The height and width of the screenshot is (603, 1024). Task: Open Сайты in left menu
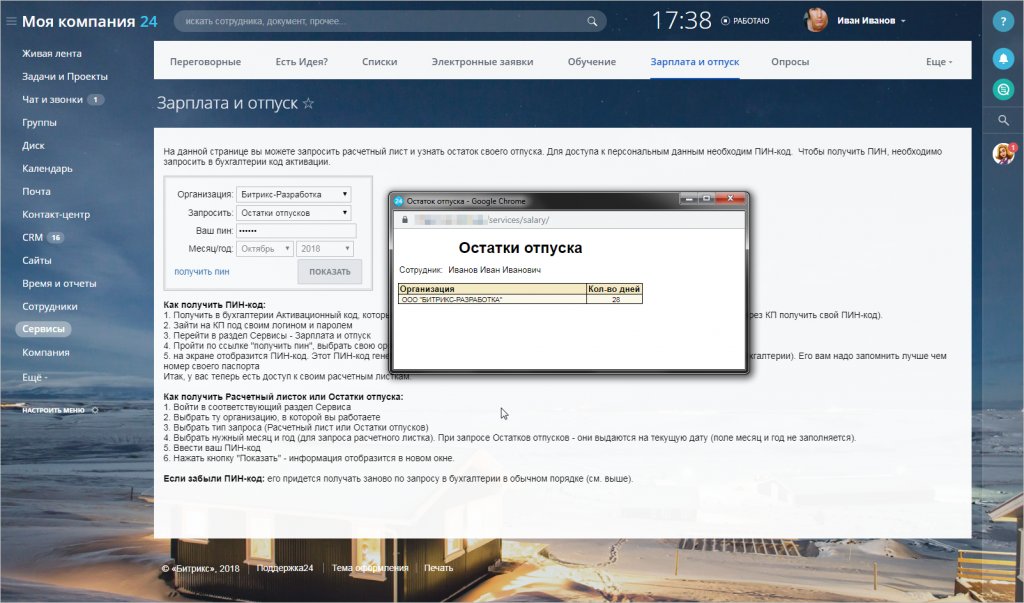click(36, 261)
